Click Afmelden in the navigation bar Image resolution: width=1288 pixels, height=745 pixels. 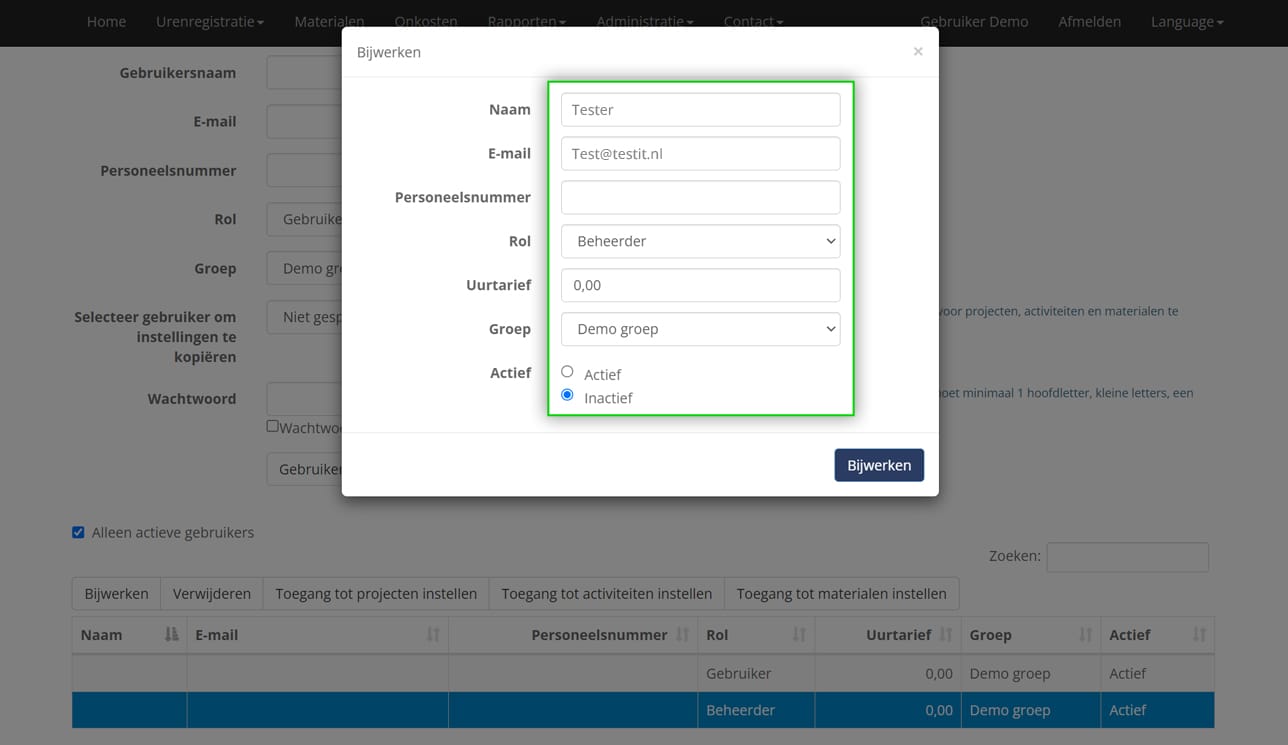pos(1089,22)
